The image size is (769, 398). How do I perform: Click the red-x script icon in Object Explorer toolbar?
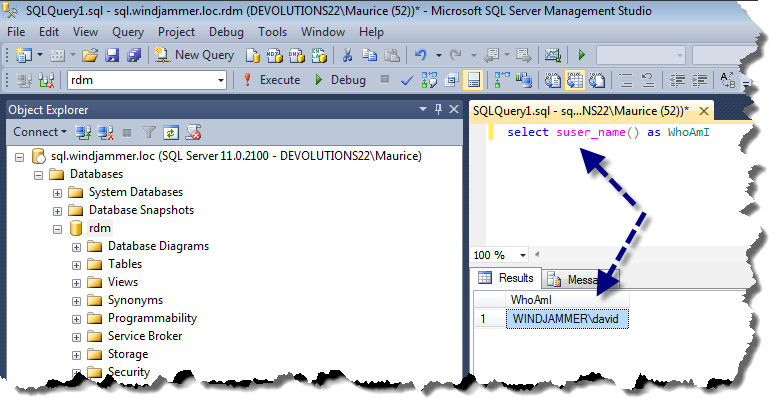click(193, 132)
